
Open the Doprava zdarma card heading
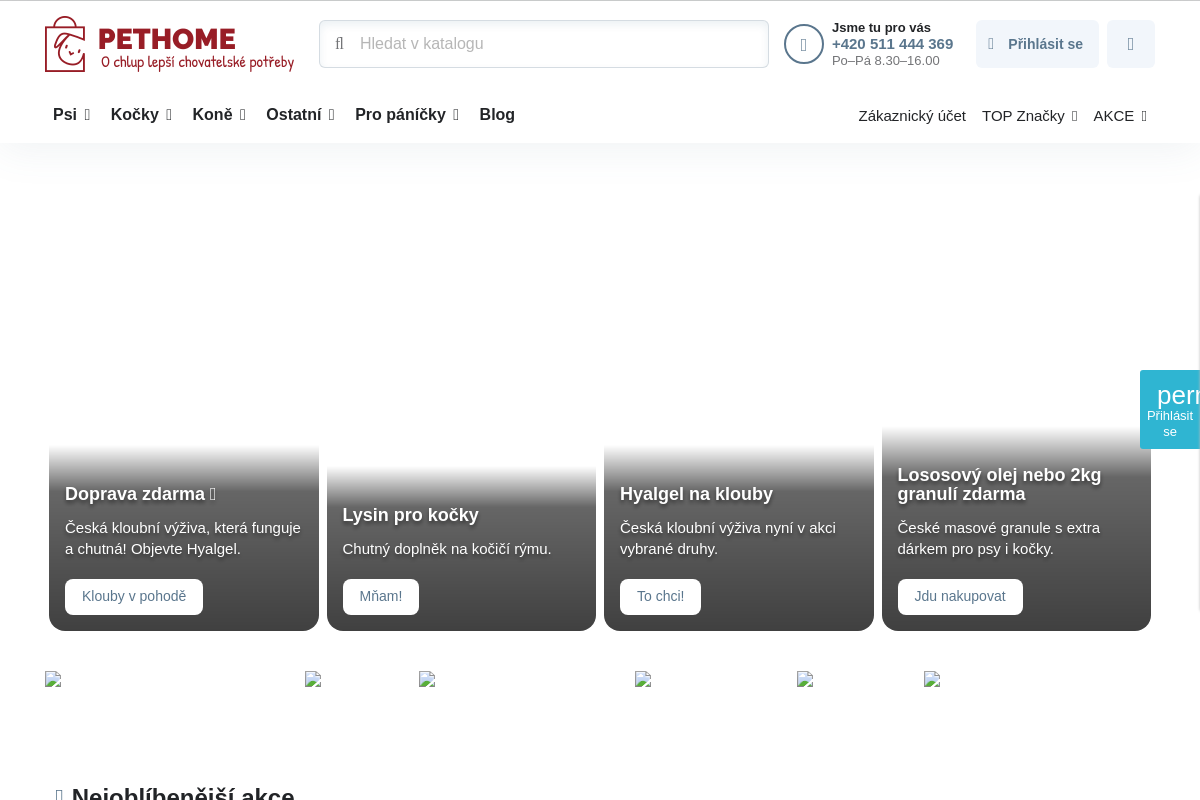click(x=140, y=494)
